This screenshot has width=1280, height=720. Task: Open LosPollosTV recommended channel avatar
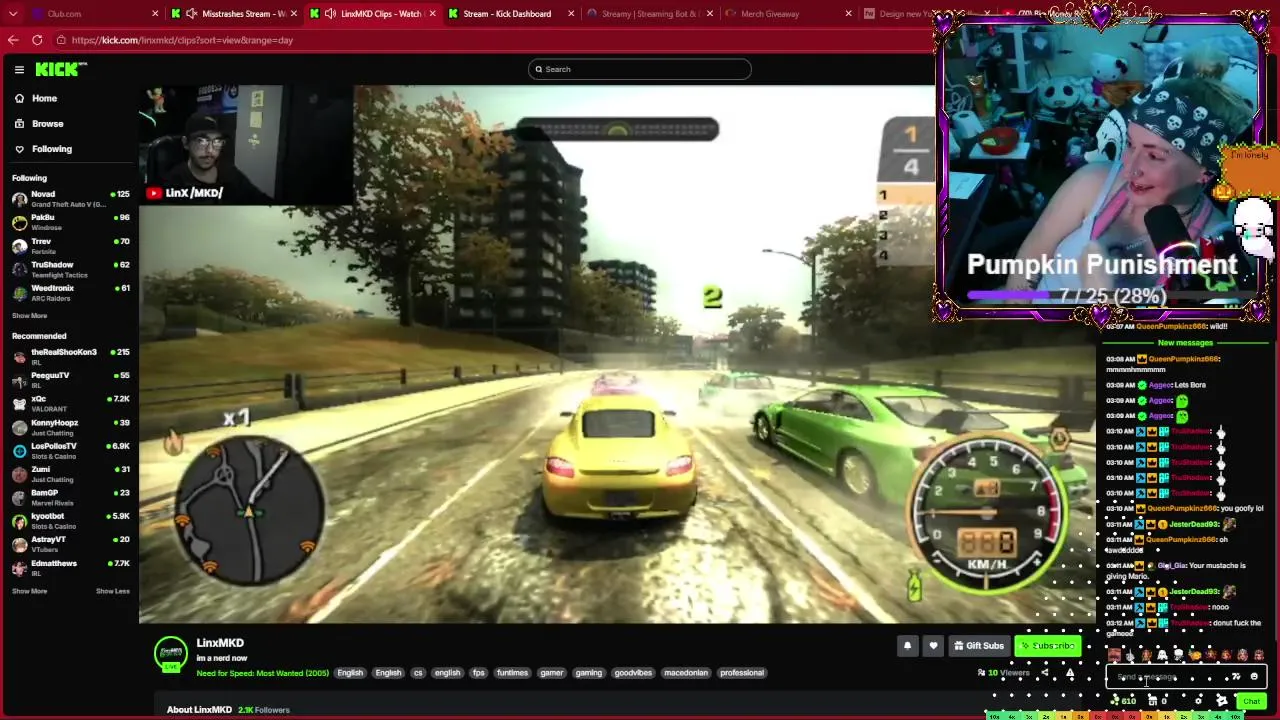pos(19,450)
